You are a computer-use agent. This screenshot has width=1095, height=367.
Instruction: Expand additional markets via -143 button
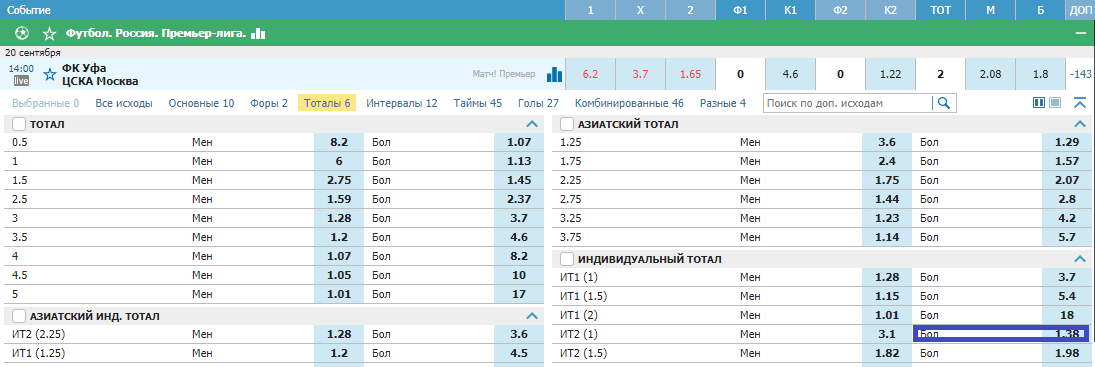(1080, 74)
